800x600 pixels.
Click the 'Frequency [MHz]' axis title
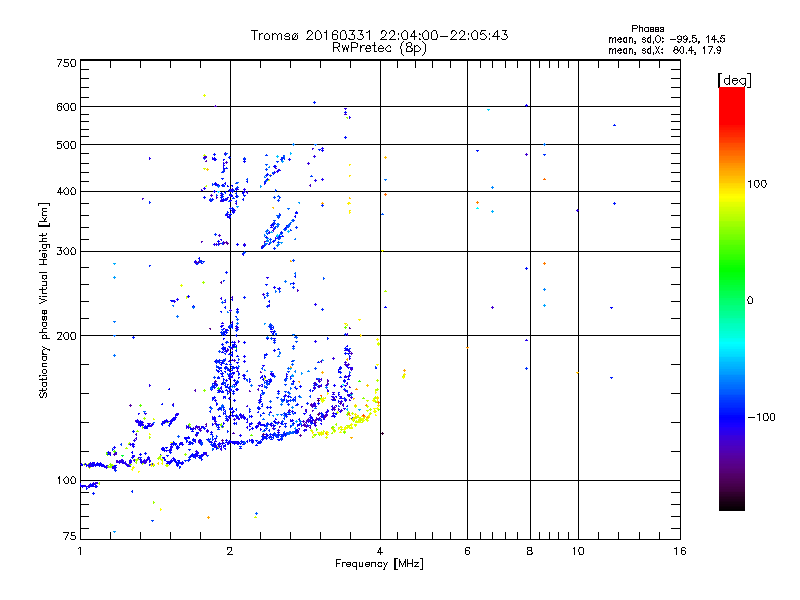(379, 564)
